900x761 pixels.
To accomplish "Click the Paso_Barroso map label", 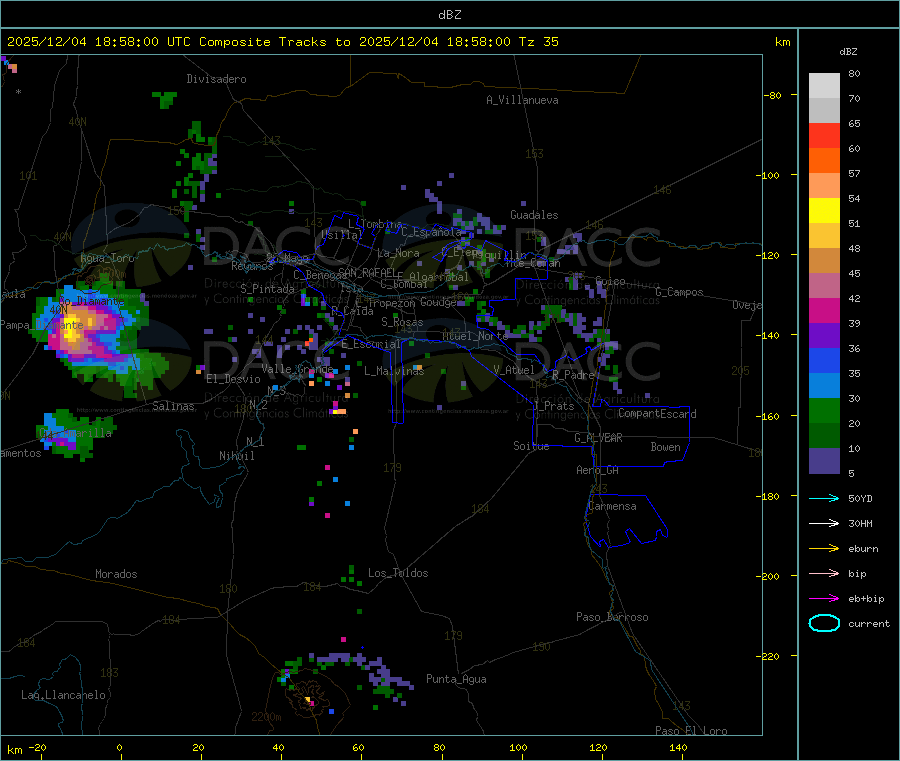I will [x=612, y=617].
